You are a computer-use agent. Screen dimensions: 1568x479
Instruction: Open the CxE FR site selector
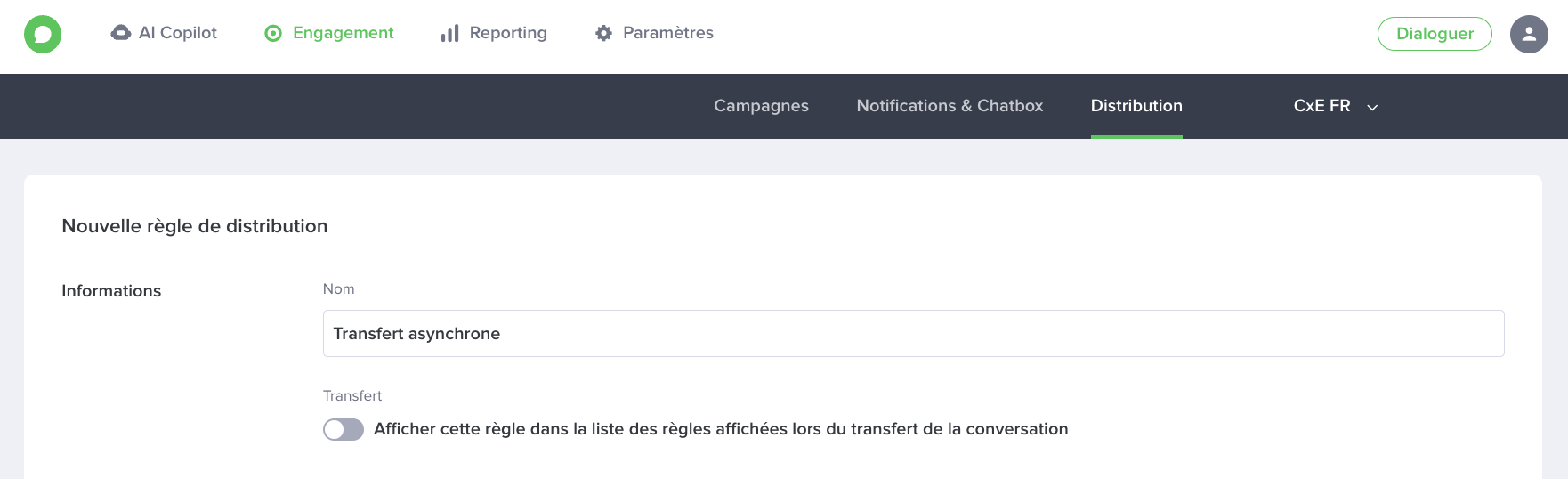[x=1336, y=106]
